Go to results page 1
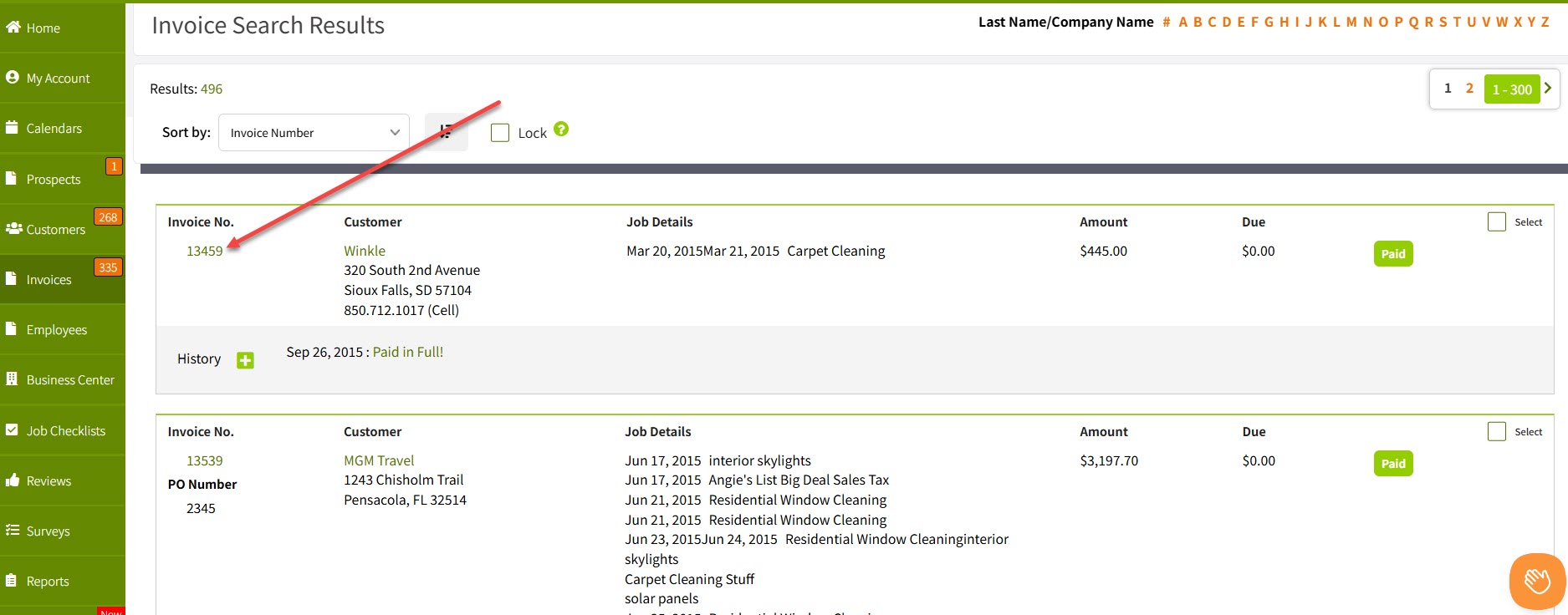1568x615 pixels. click(x=1448, y=88)
